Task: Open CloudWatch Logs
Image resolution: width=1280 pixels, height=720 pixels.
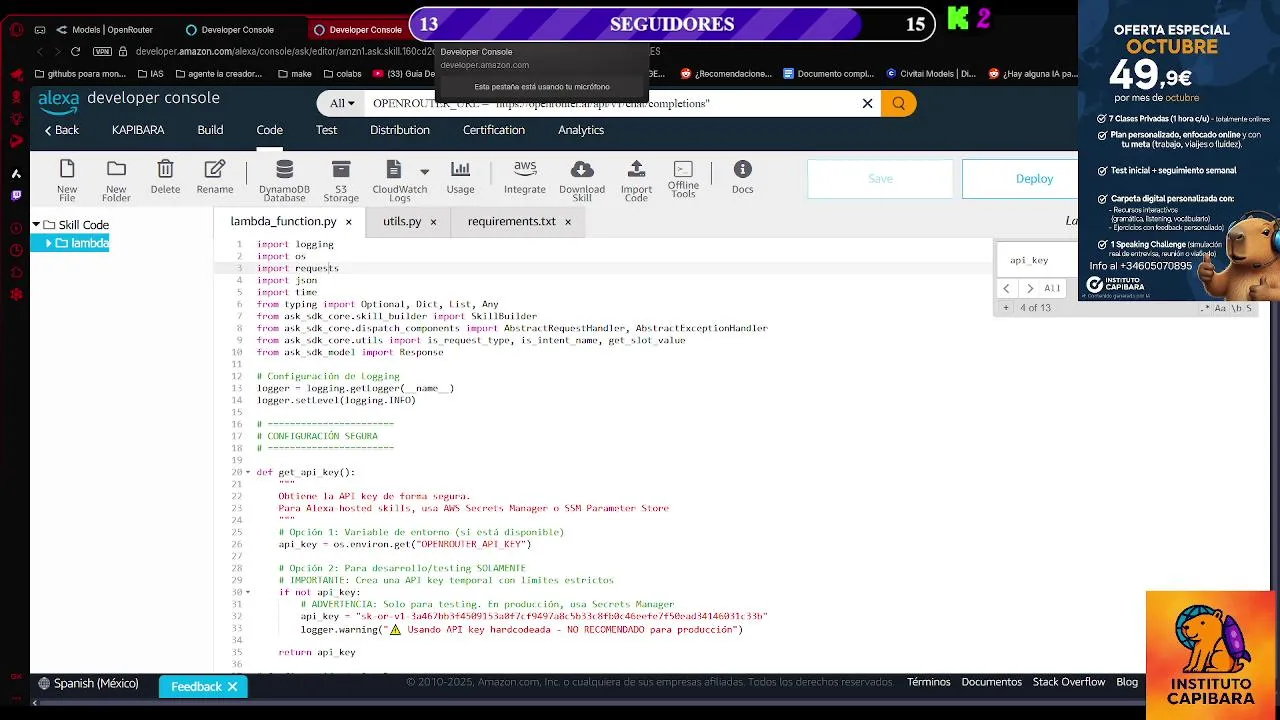Action: click(x=399, y=180)
